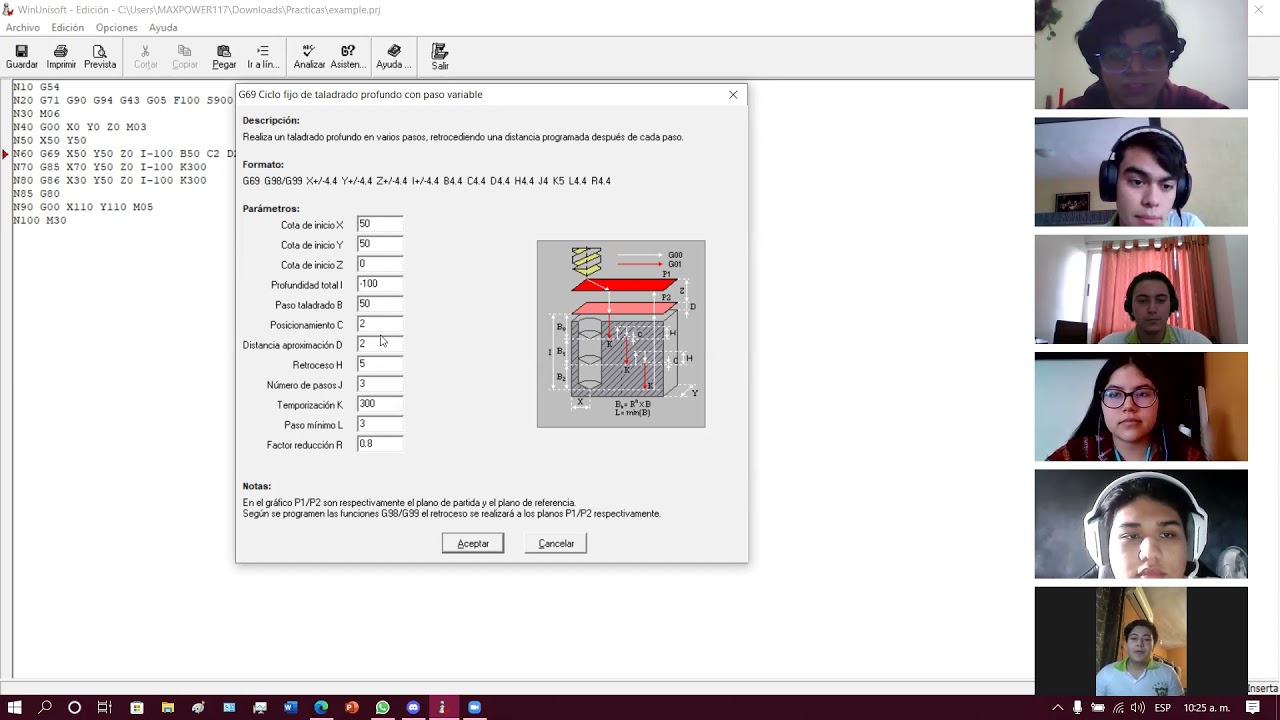The image size is (1280, 720).
Task: Edit the Distancia aproximación D field
Action: (x=380, y=344)
